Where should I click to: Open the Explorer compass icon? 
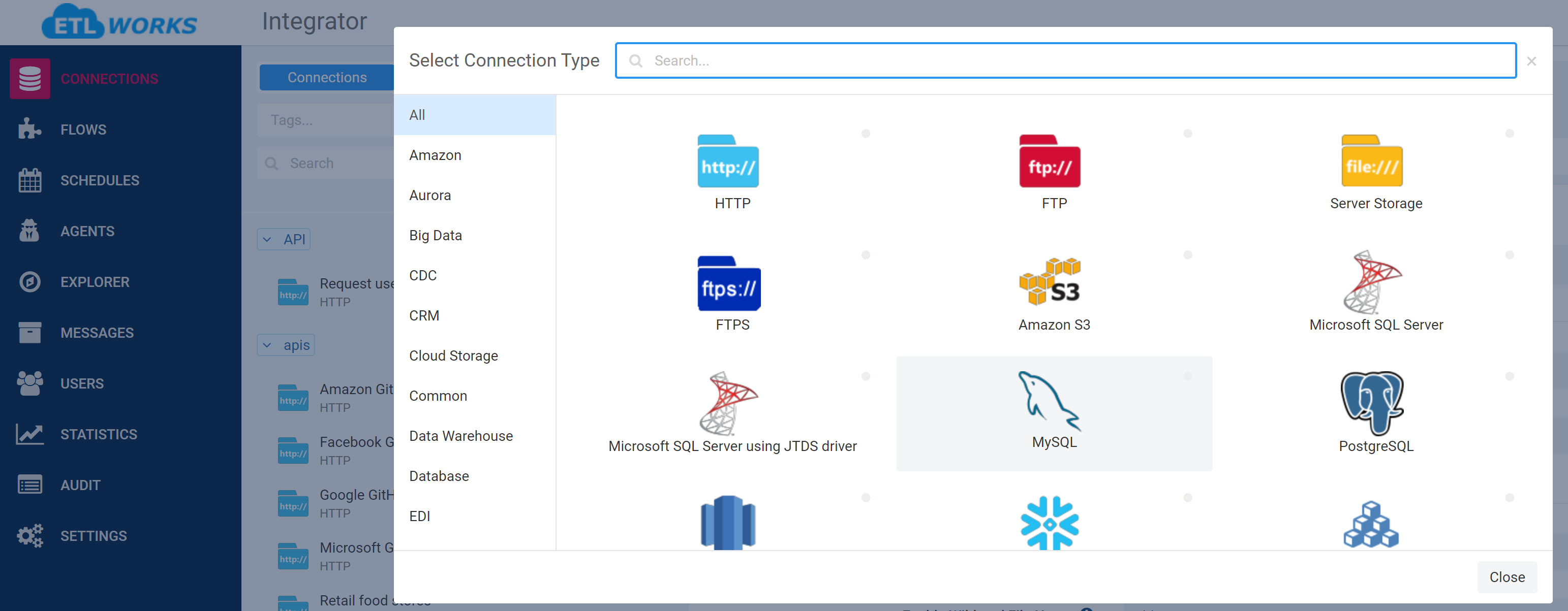point(29,282)
